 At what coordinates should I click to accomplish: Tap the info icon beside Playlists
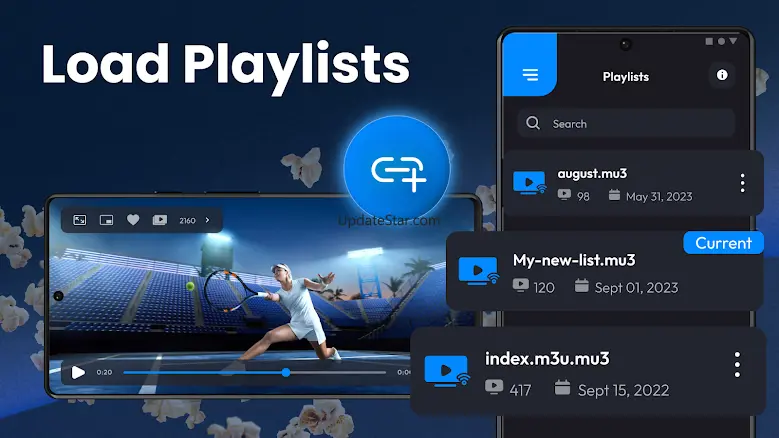722,75
